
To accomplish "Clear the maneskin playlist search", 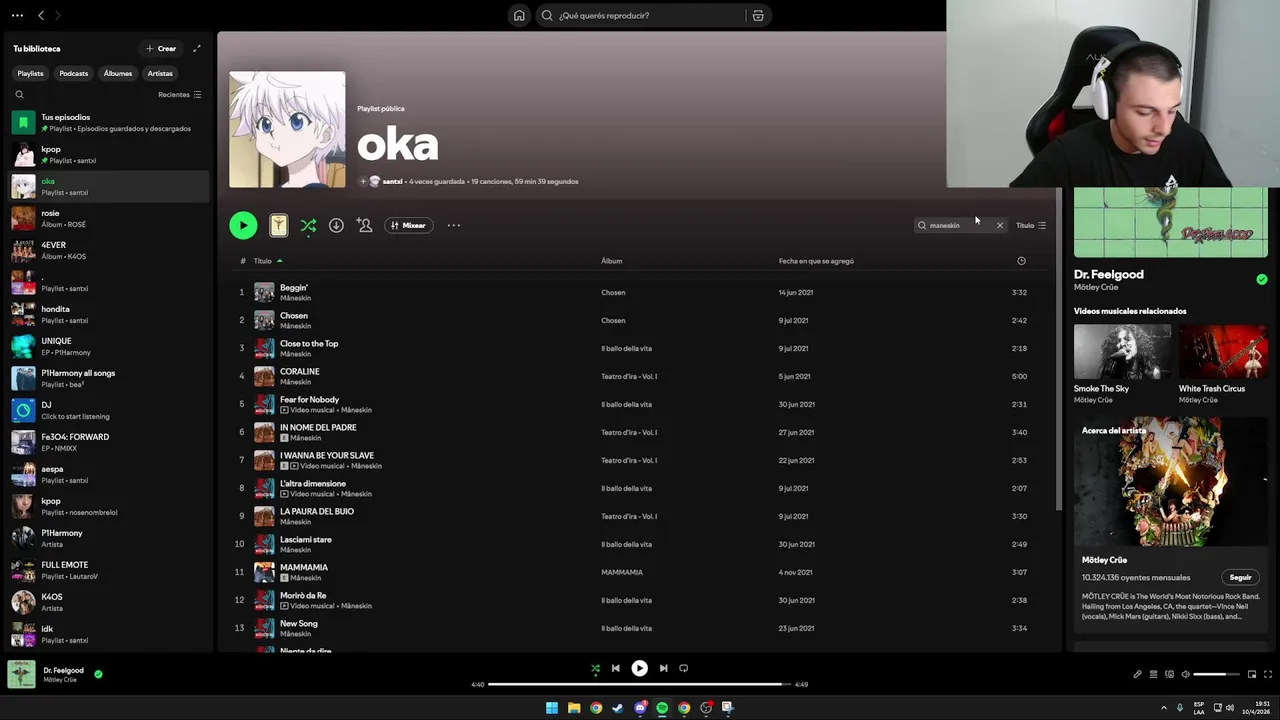I will (x=999, y=225).
